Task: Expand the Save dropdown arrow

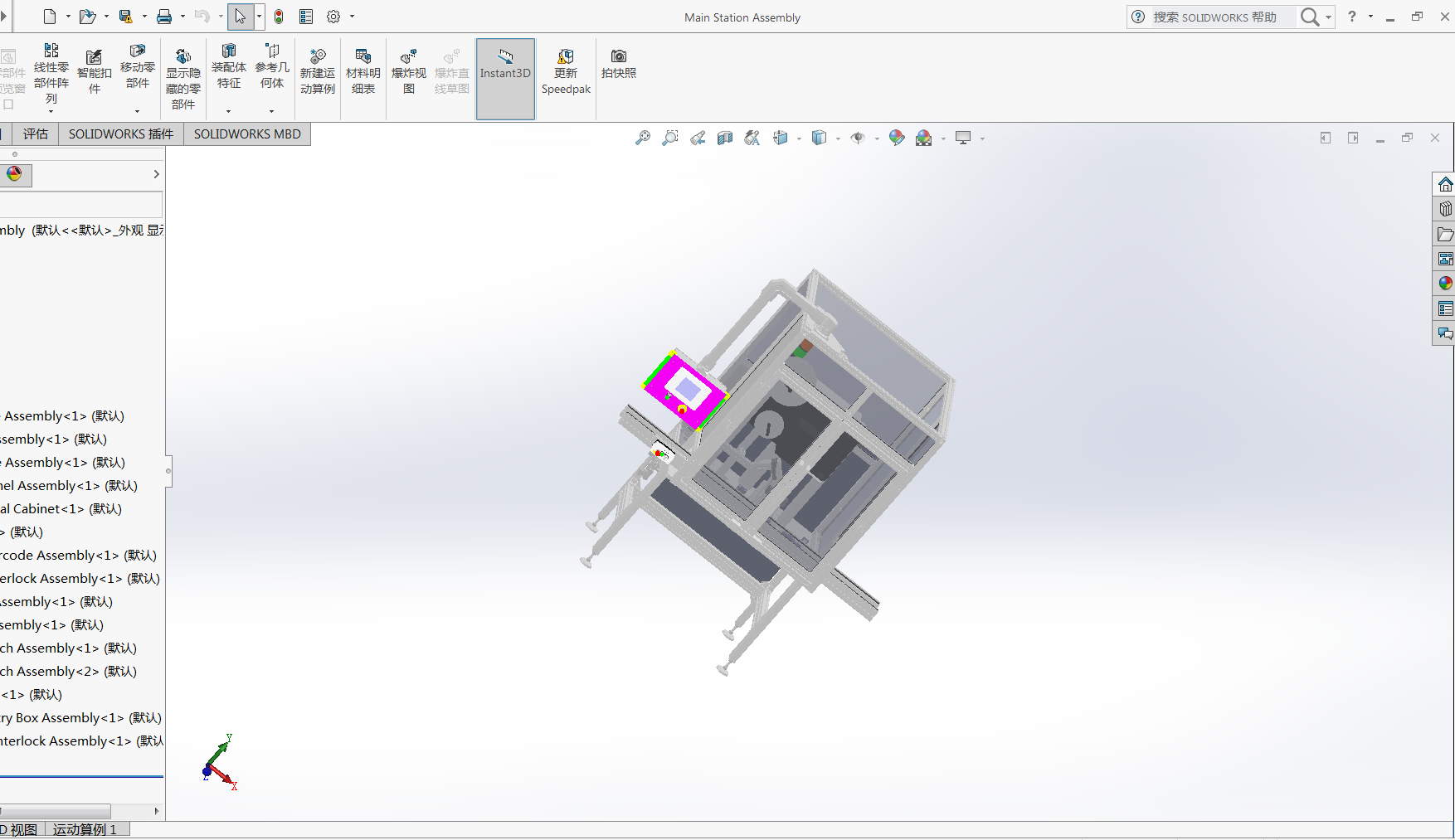Action: click(144, 17)
